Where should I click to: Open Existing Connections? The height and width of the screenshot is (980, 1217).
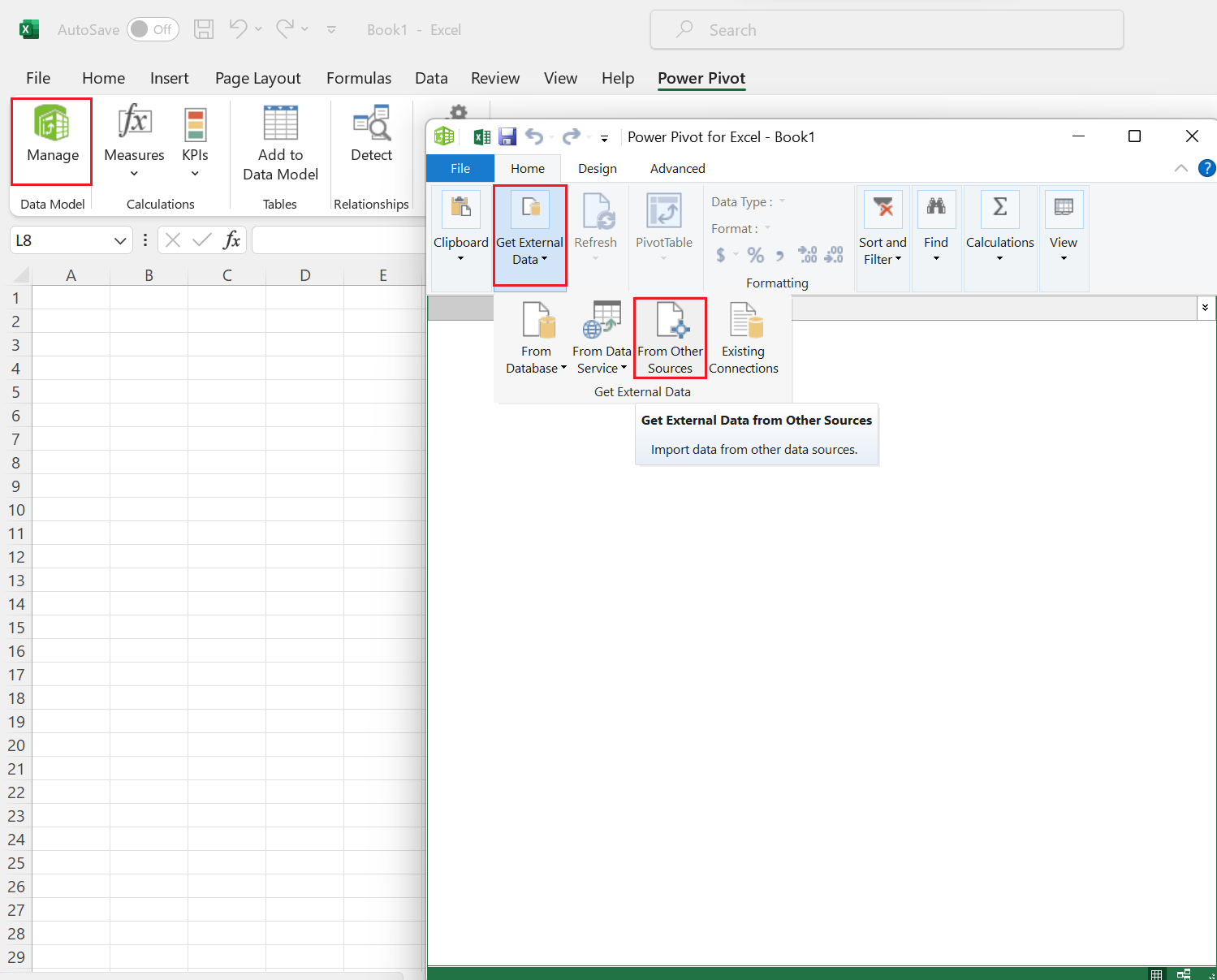pos(743,337)
